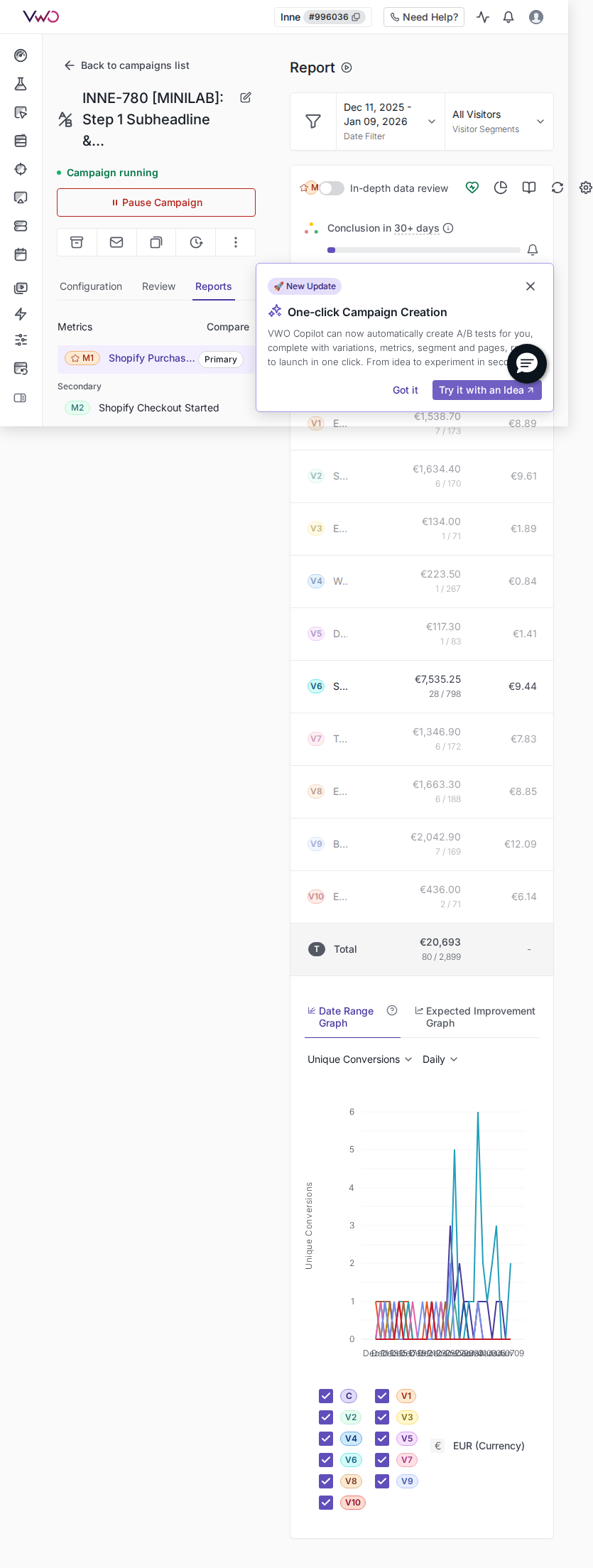Click the filter funnel icon
Viewport: 593px width, 1568px height.
313,121
